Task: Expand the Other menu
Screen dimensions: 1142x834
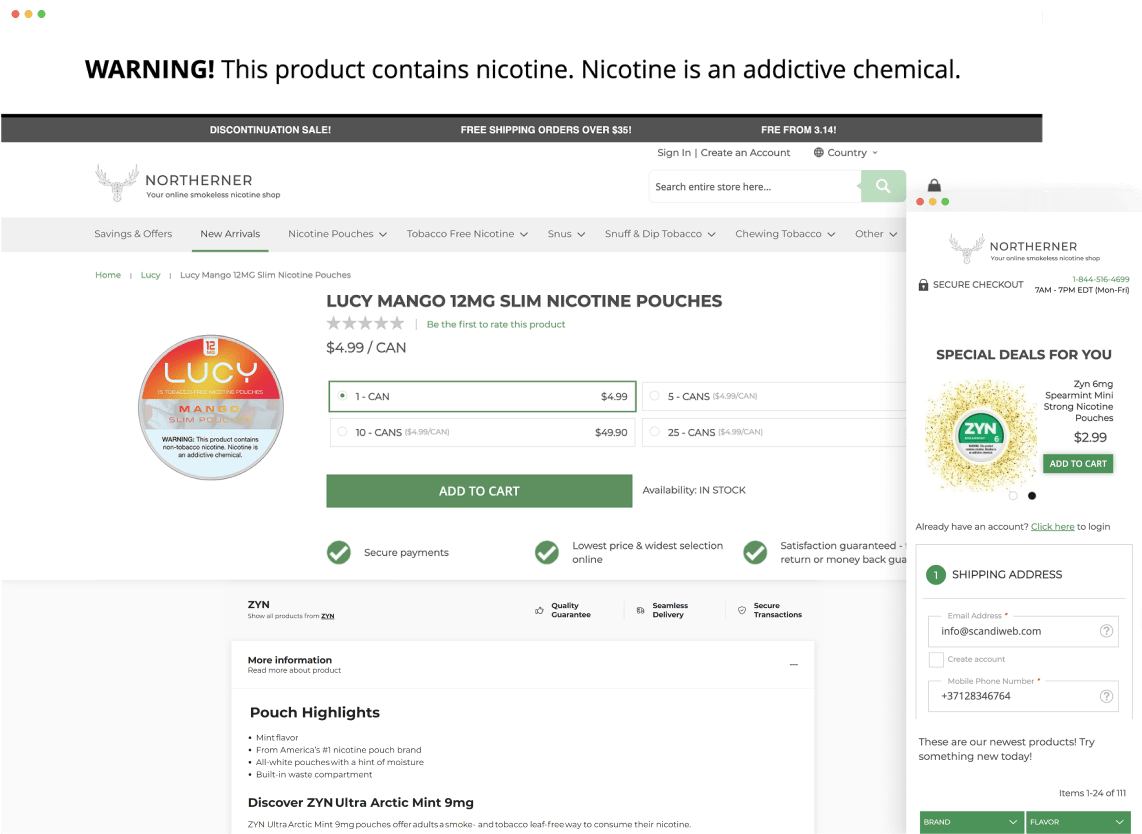Action: [876, 234]
